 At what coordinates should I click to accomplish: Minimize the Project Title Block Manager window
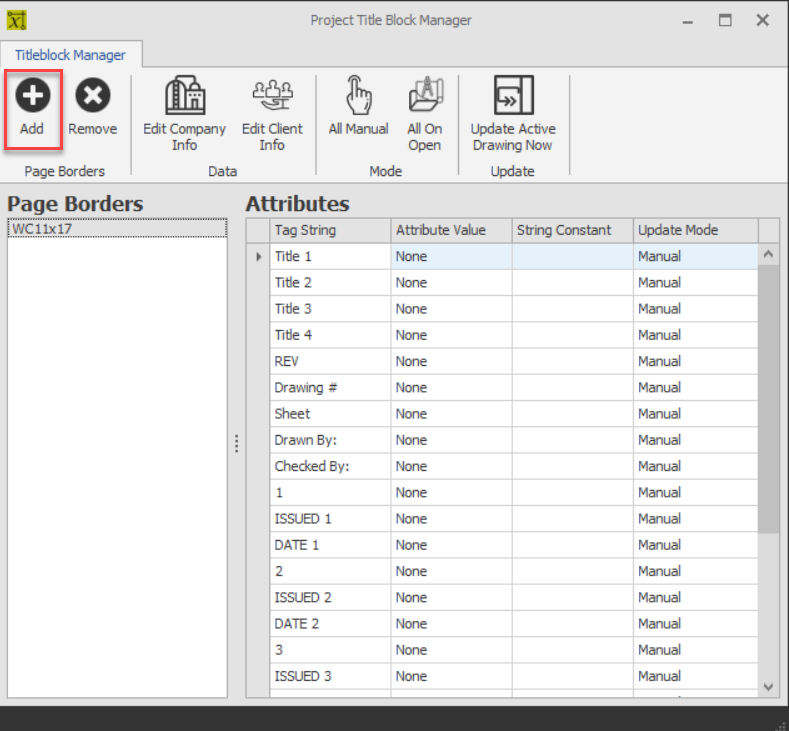(x=687, y=21)
